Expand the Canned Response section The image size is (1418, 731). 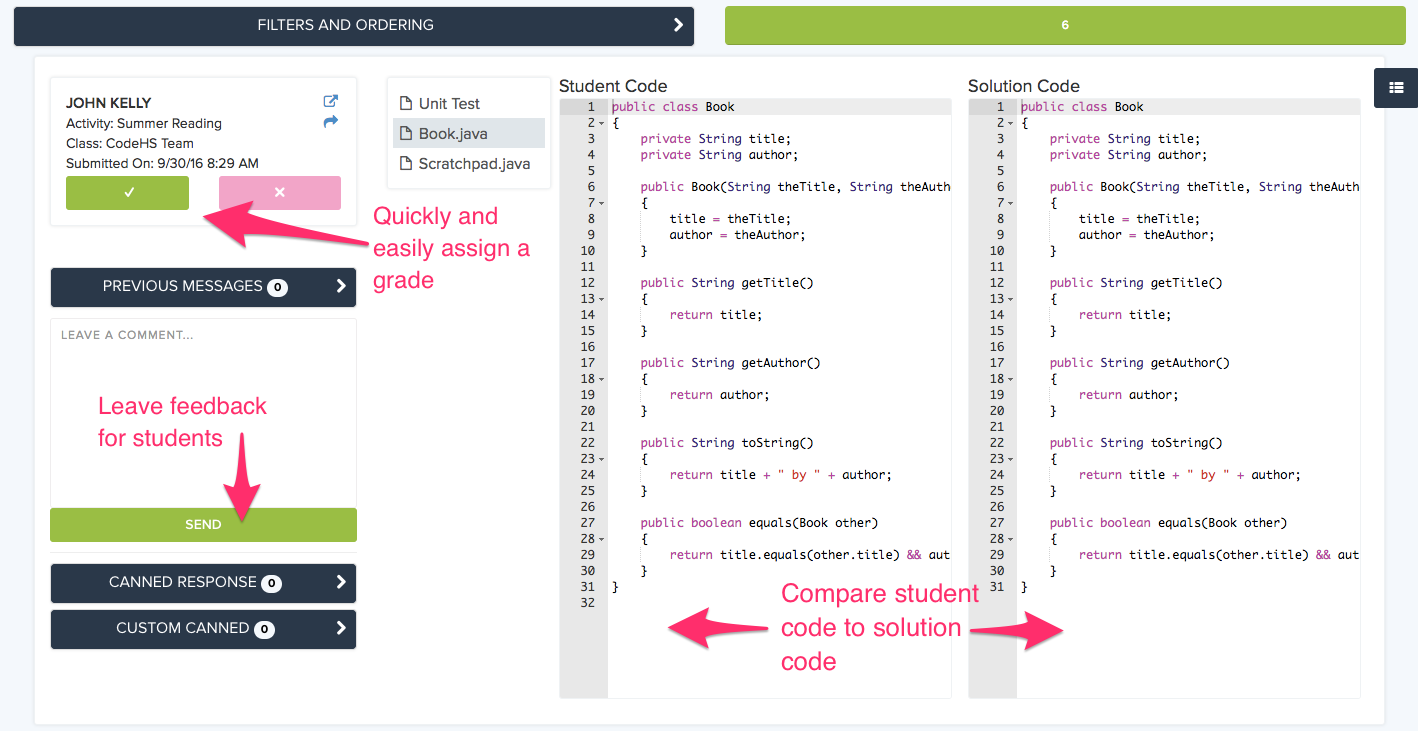click(x=203, y=583)
